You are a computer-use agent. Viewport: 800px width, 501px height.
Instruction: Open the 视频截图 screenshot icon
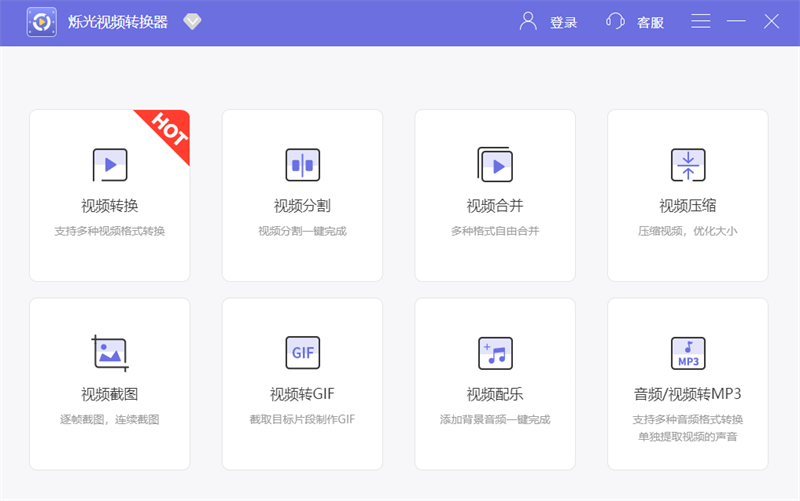pos(109,352)
